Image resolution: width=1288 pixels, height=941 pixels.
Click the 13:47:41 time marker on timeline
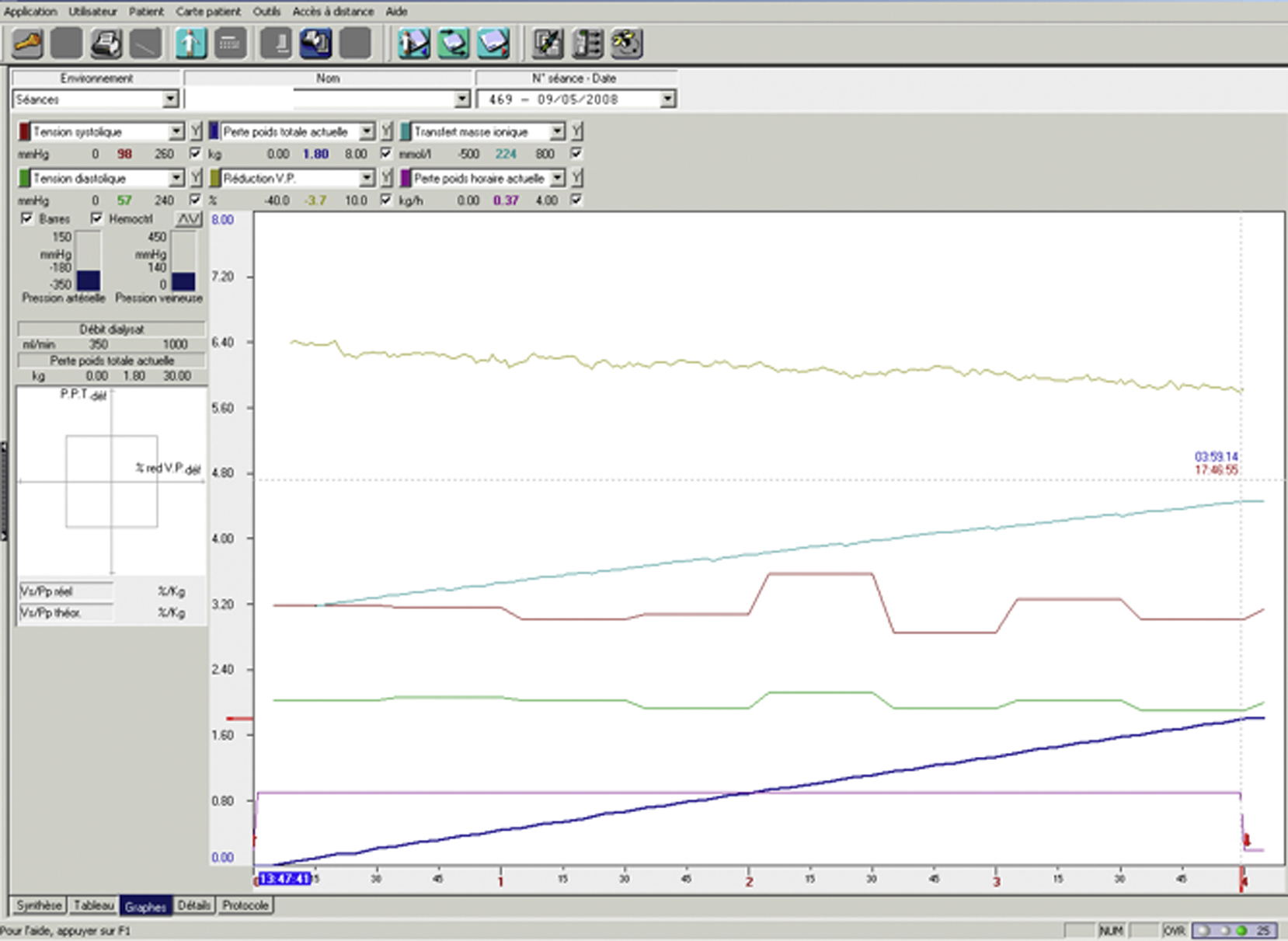(x=285, y=879)
